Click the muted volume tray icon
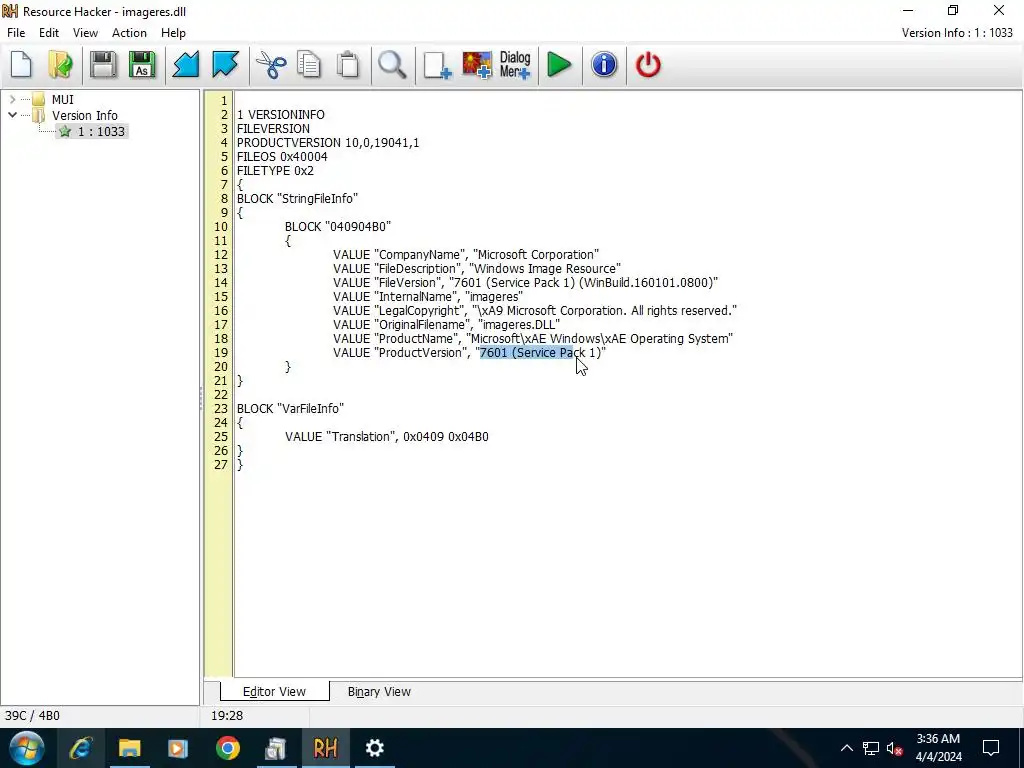1024x768 pixels. click(894, 748)
